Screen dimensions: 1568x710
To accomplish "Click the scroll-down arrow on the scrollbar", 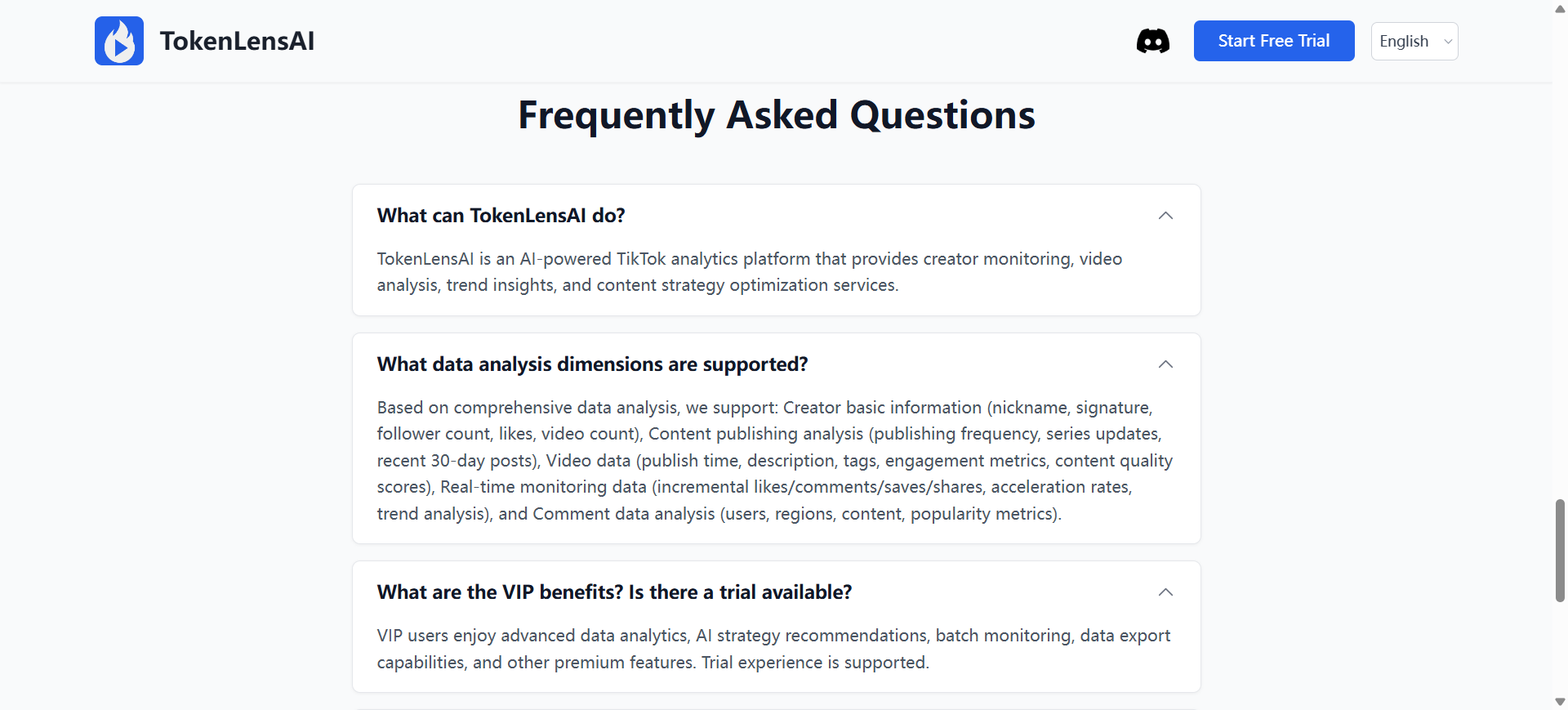I will pyautogui.click(x=1558, y=701).
